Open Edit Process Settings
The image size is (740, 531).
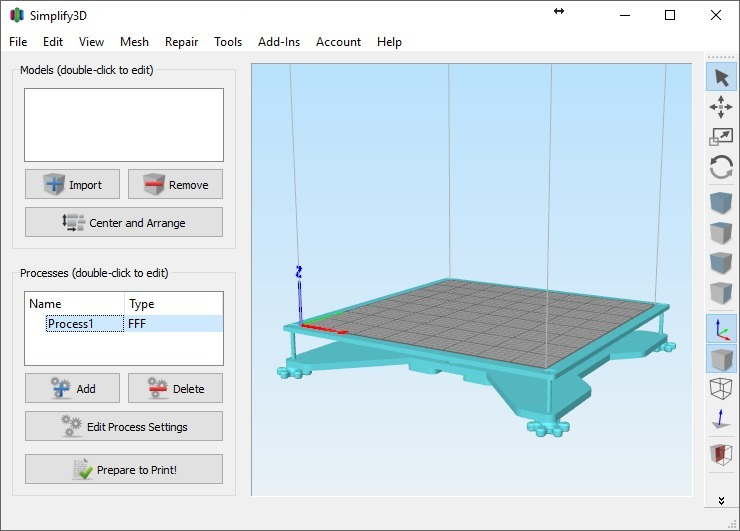coord(124,426)
